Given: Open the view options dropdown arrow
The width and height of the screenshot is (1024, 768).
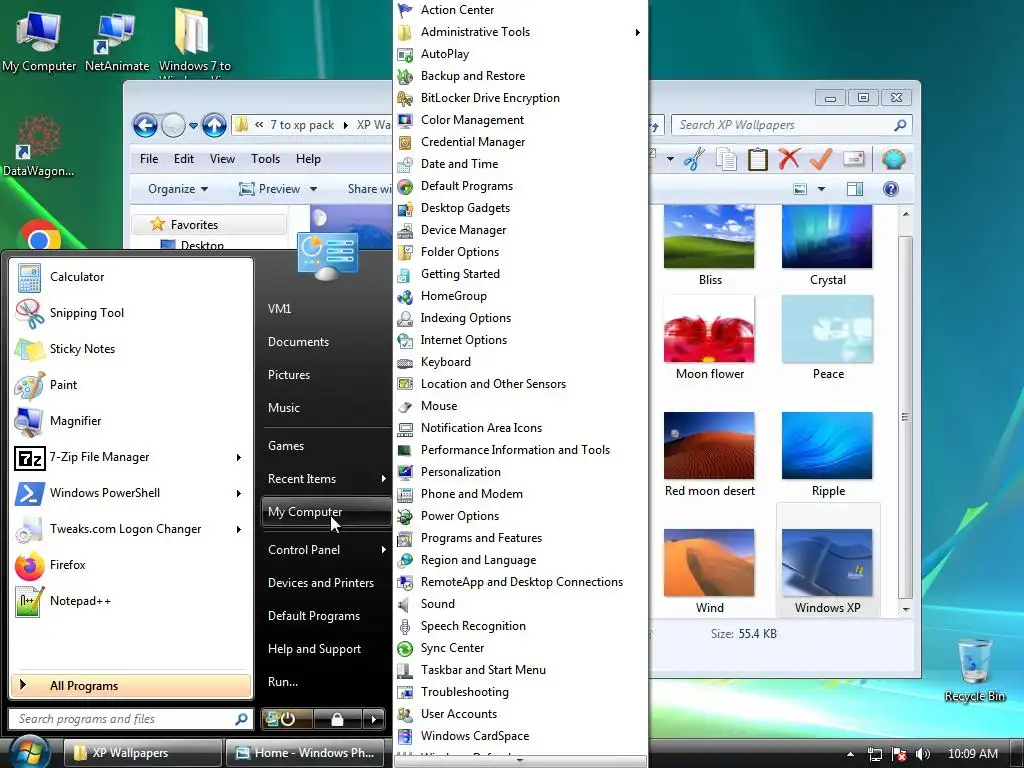Looking at the screenshot, I should [822, 189].
